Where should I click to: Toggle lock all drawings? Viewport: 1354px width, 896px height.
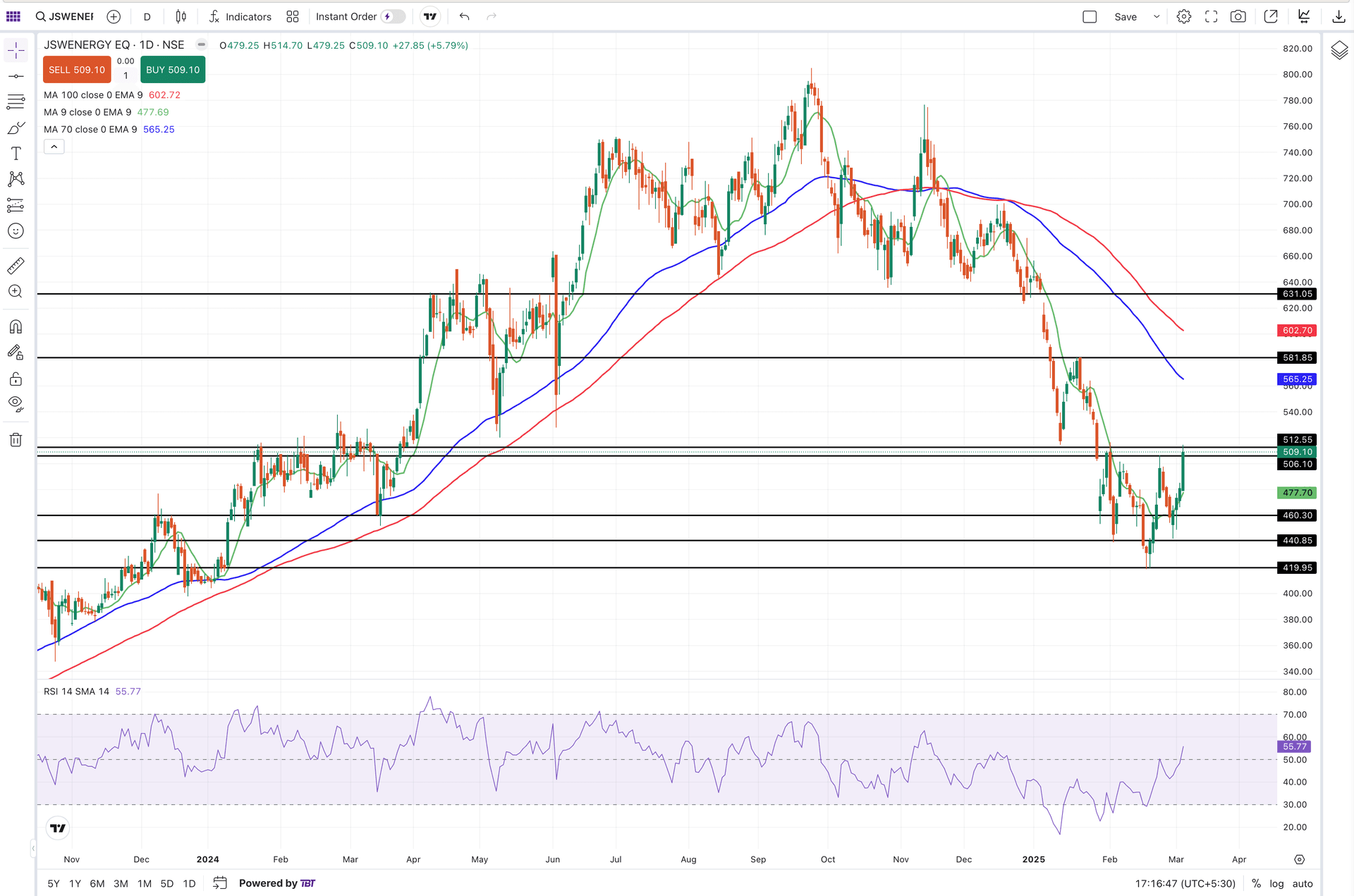point(16,379)
